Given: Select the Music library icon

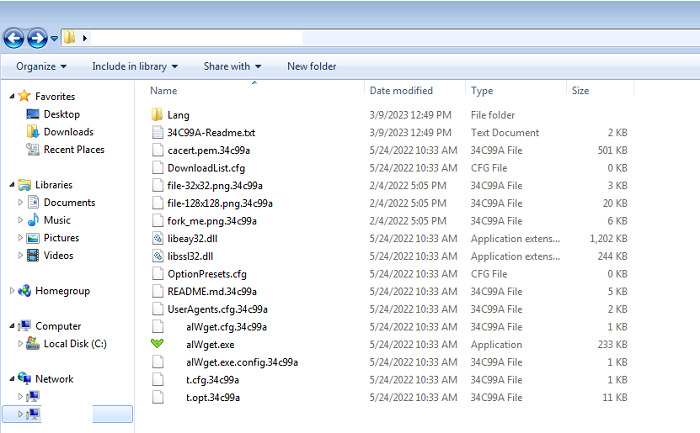Looking at the screenshot, I should point(34,220).
